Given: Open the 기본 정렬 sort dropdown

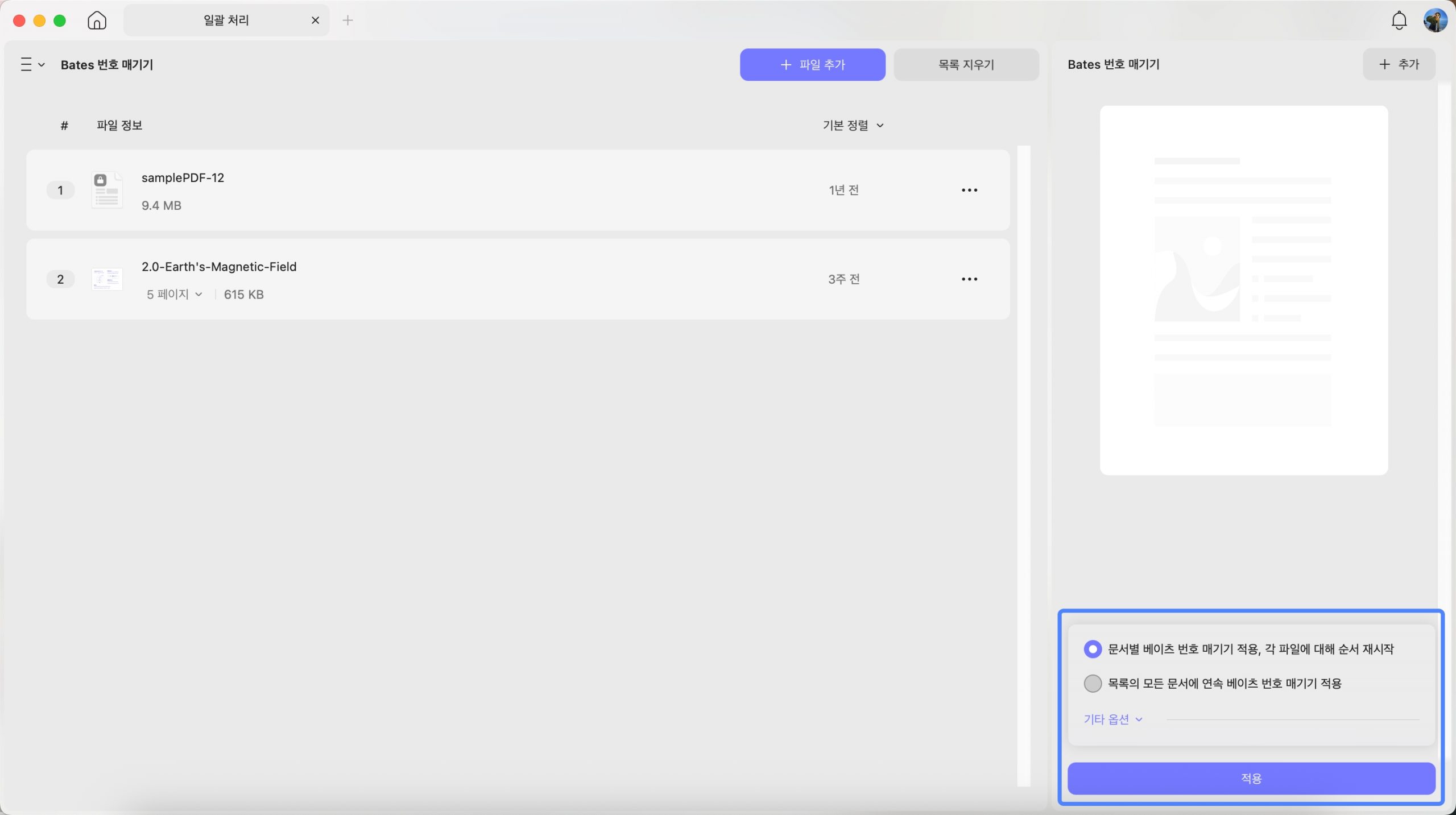Looking at the screenshot, I should pyautogui.click(x=853, y=125).
